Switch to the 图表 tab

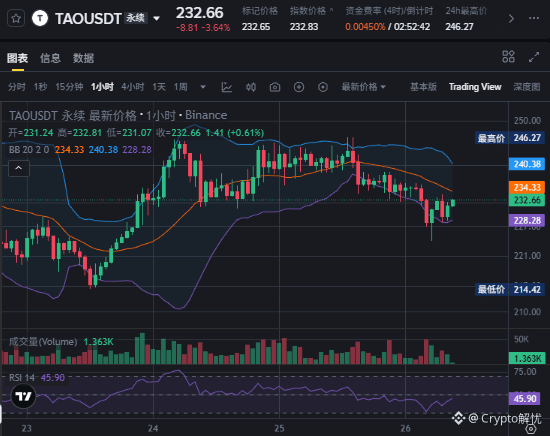click(18, 58)
